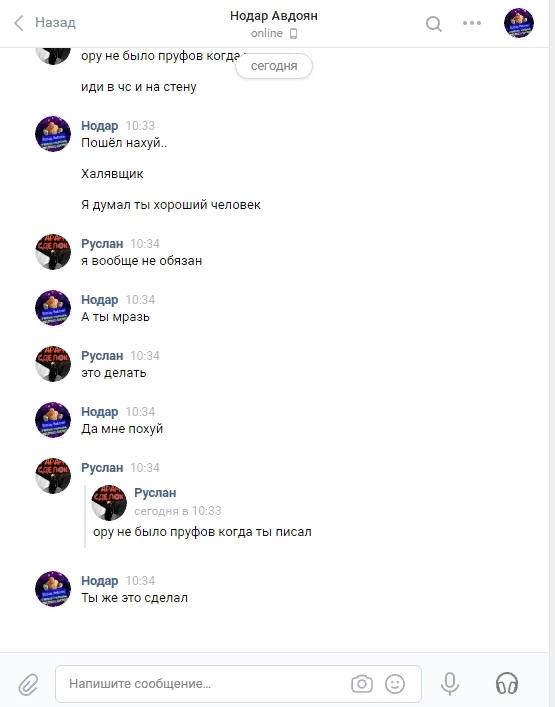Open Нодар Авдоян title in header
Screen dimensions: 555x707
pyautogui.click(x=274, y=16)
